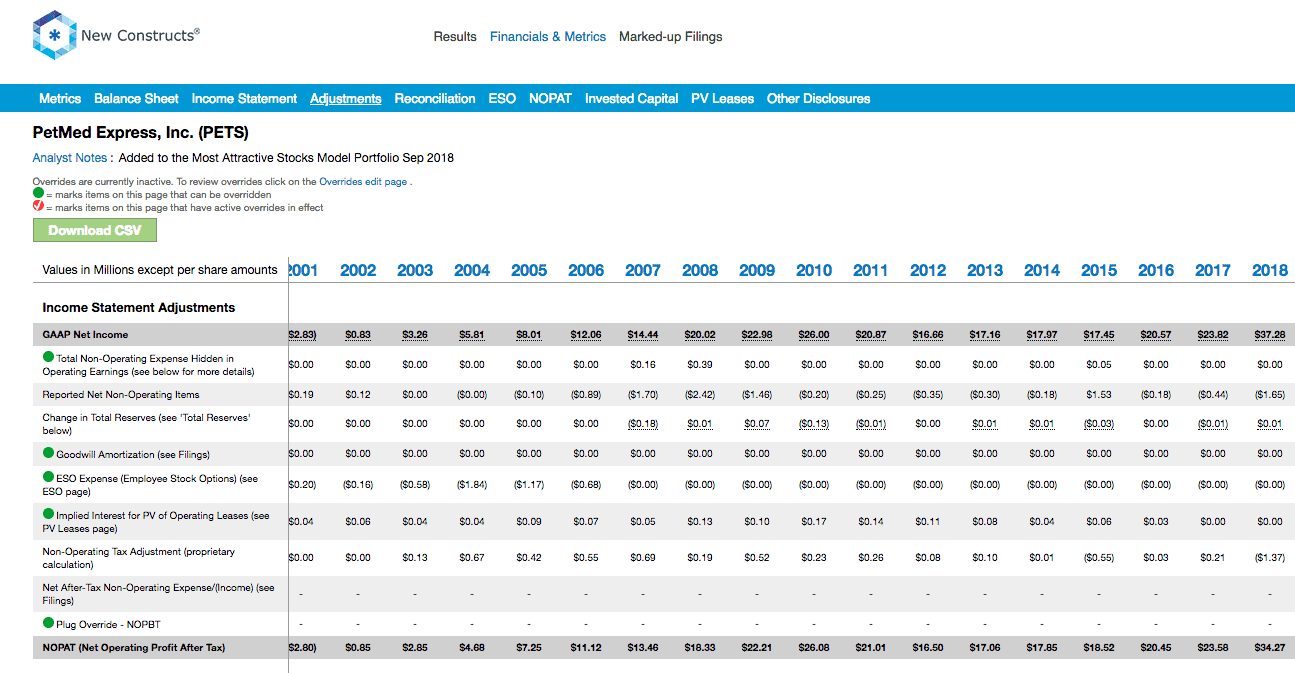Open the Analyst Notes link
Image resolution: width=1295 pixels, height=673 pixels.
point(69,158)
